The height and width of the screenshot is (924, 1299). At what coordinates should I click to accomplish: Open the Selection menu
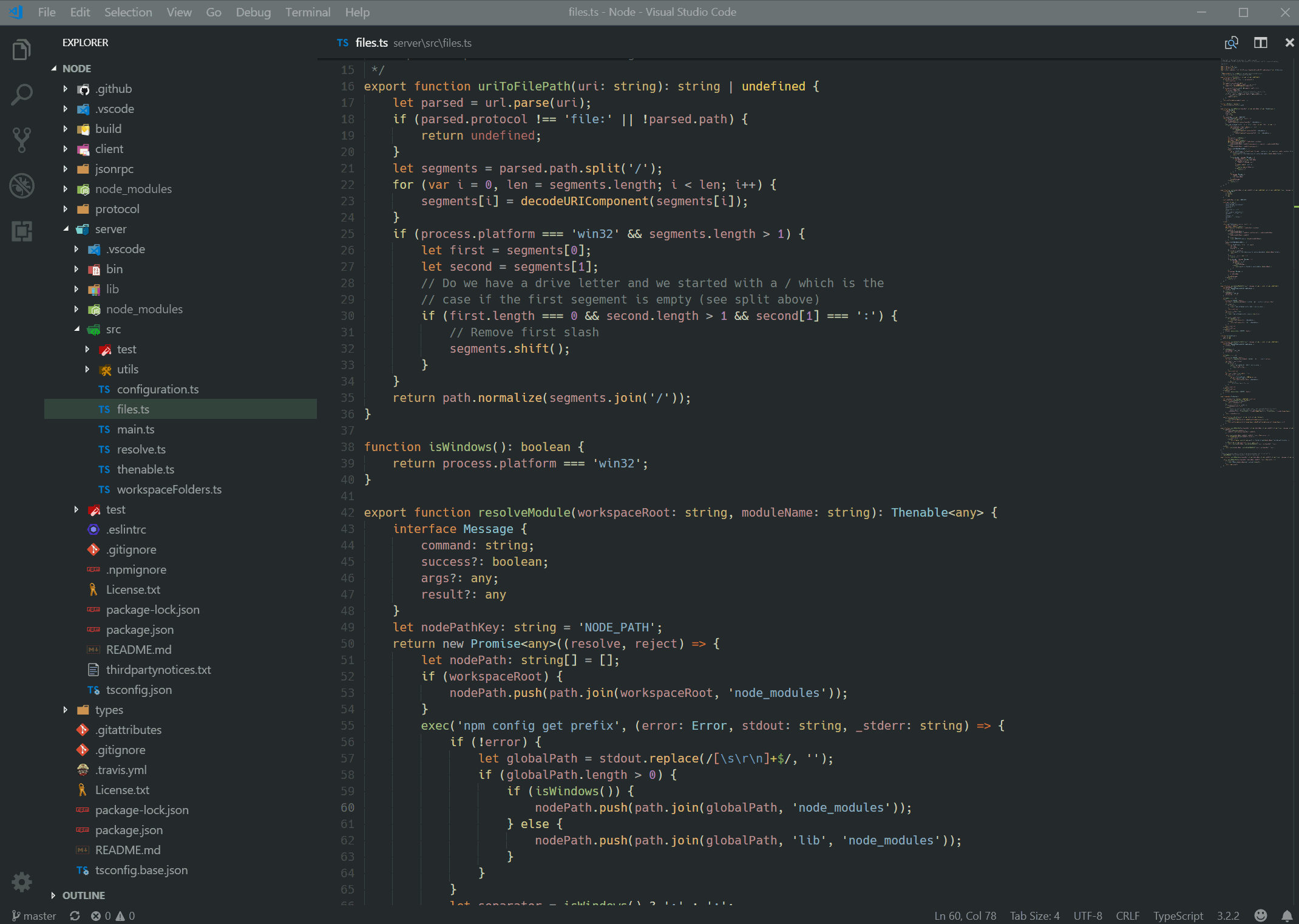coord(127,12)
